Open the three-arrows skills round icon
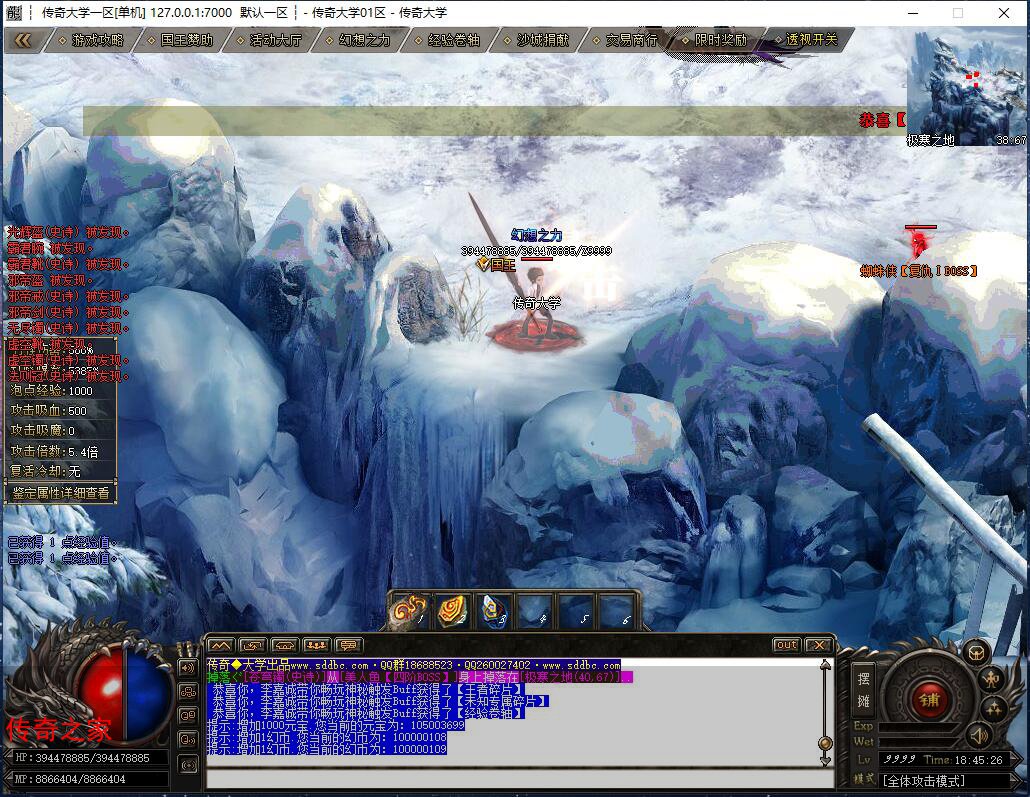The height and width of the screenshot is (797, 1030). 993,708
